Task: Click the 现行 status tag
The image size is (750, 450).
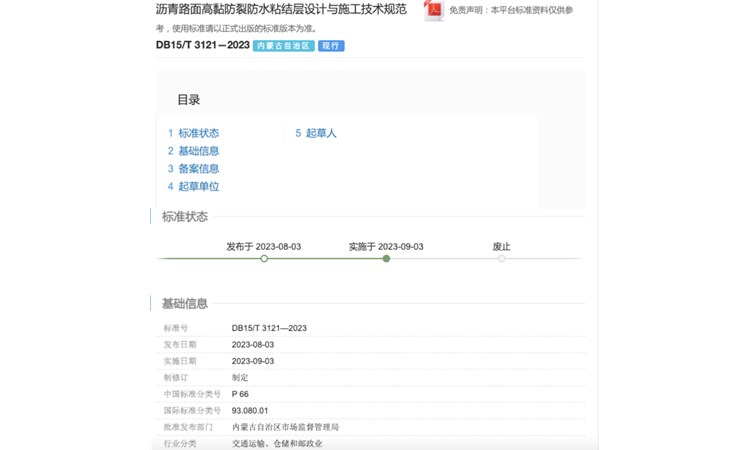Action: 331,46
